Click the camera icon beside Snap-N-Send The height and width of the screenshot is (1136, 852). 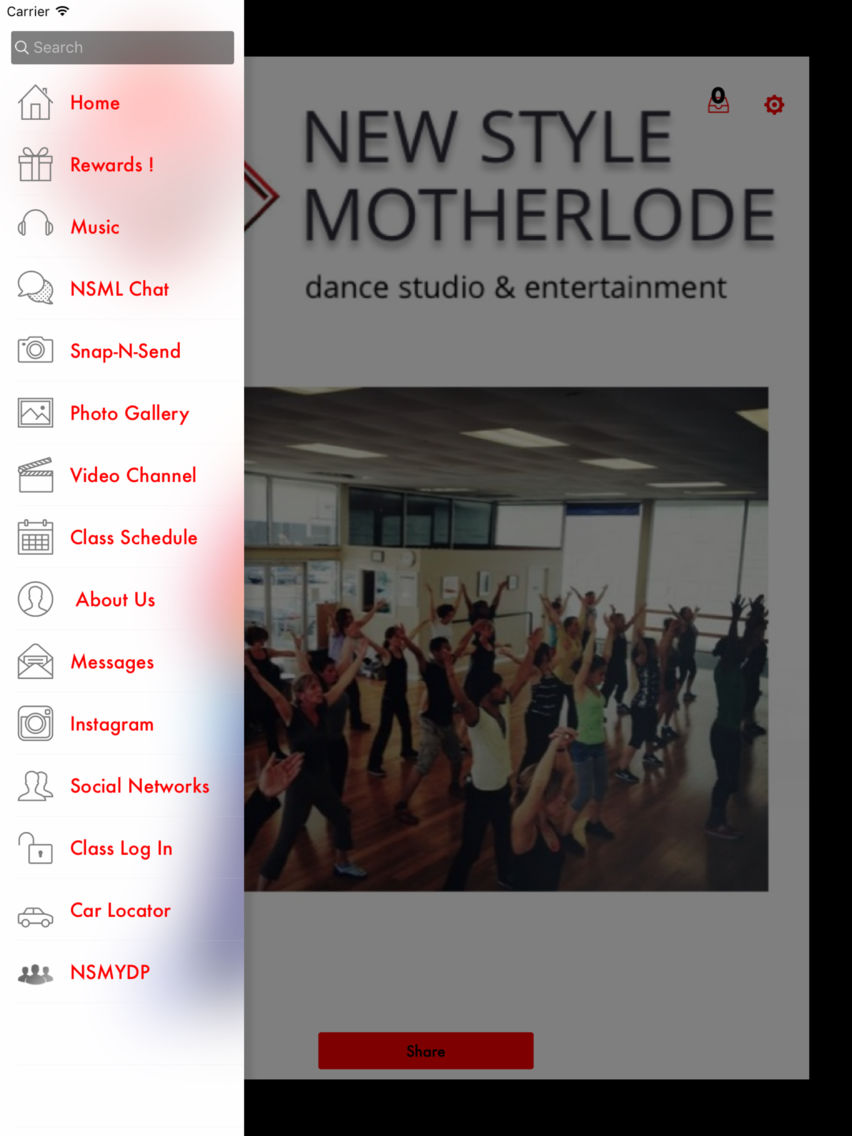(35, 351)
